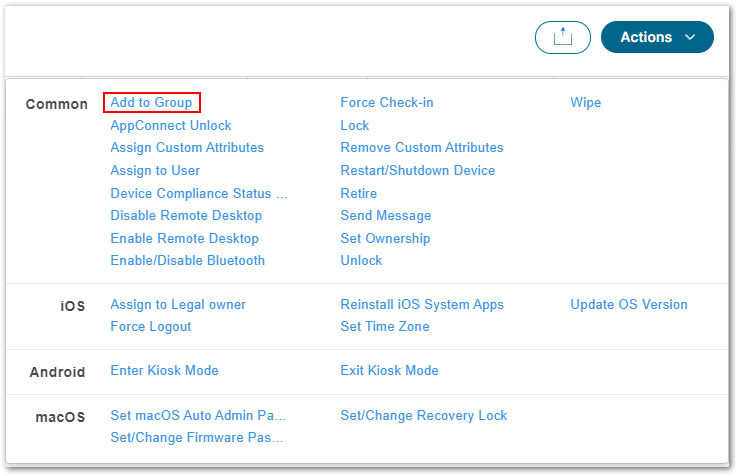
Task: Click Set Time Zone action
Action: pos(385,326)
